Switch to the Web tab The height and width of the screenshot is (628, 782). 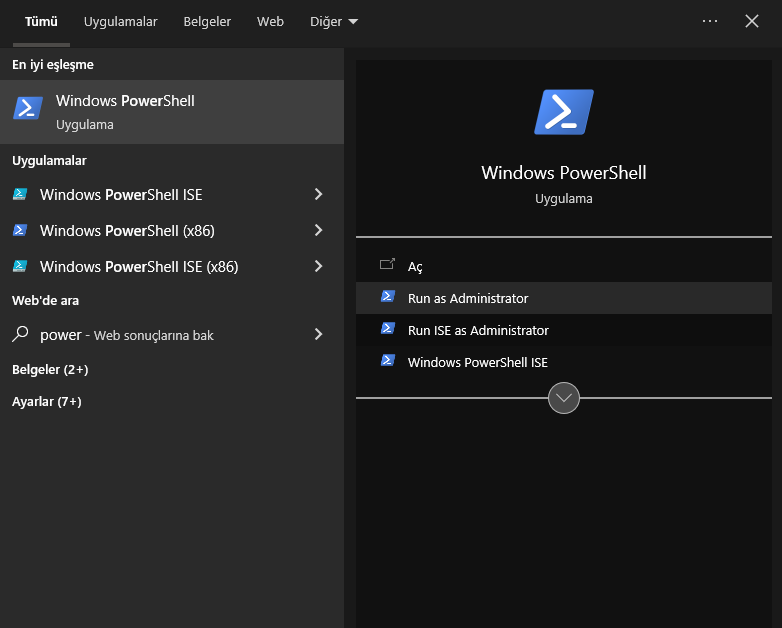pyautogui.click(x=270, y=21)
